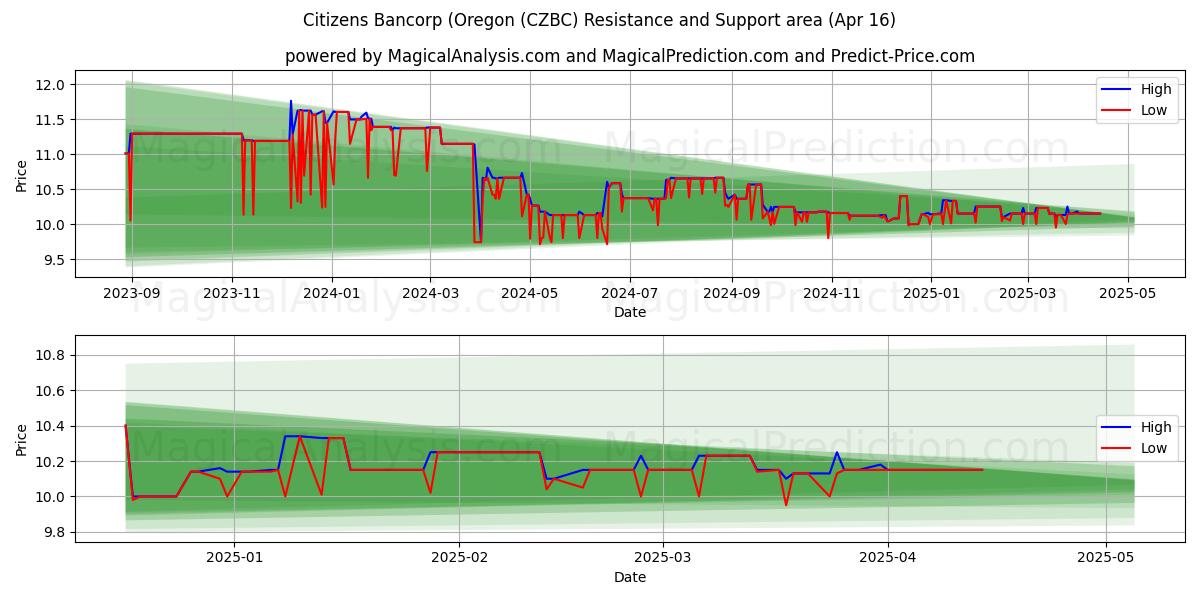1200x600 pixels.
Task: Click 'Low' in the top chart legend
Action: tap(1154, 110)
